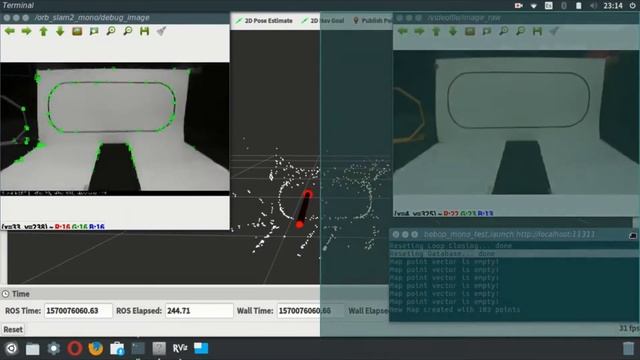The width and height of the screenshot is (640, 360).
Task: Open the system menu launcher in taskbar
Action: (11, 349)
